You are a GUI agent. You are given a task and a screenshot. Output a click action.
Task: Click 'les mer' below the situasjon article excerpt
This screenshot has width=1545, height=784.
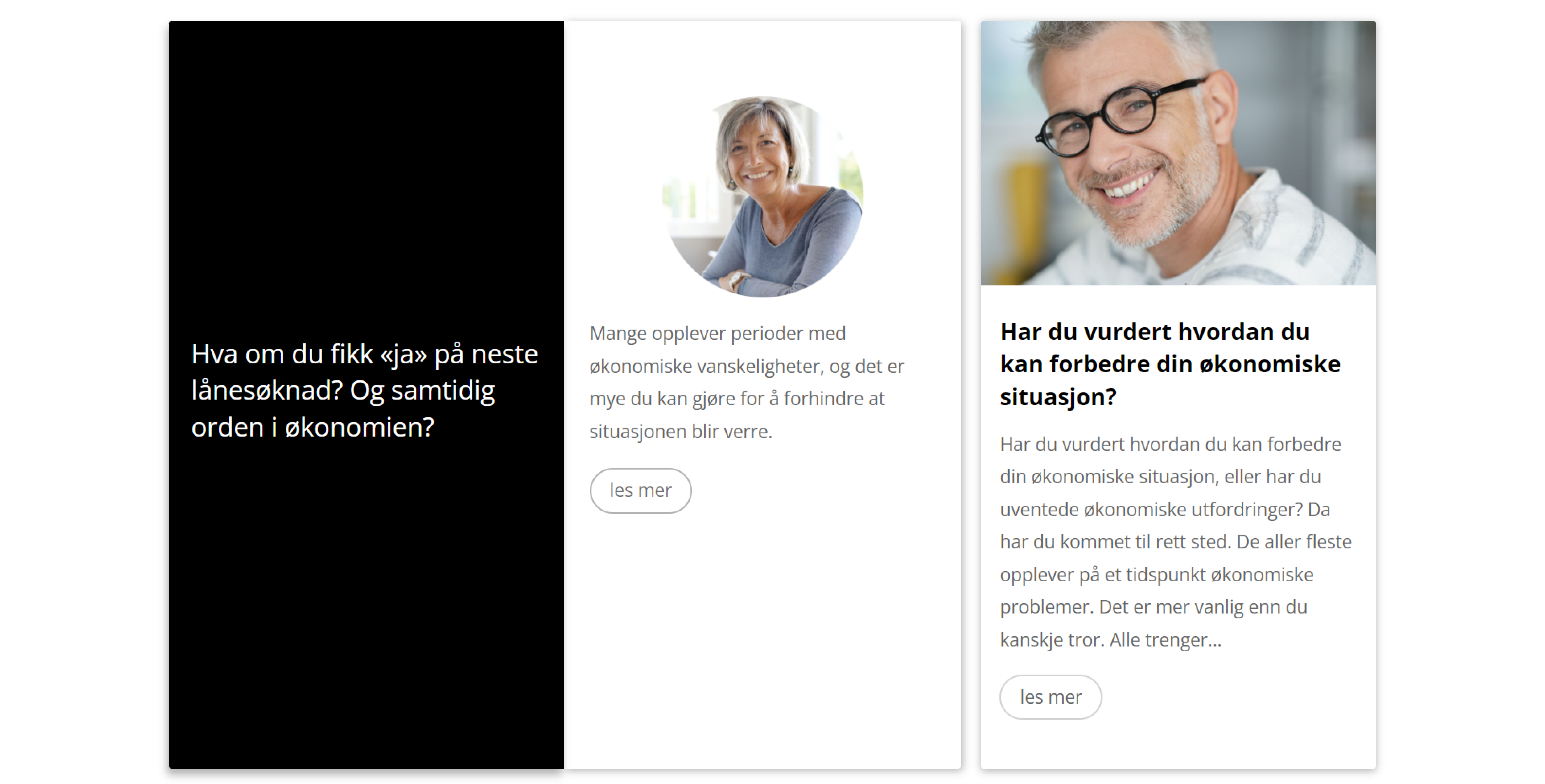[1050, 697]
